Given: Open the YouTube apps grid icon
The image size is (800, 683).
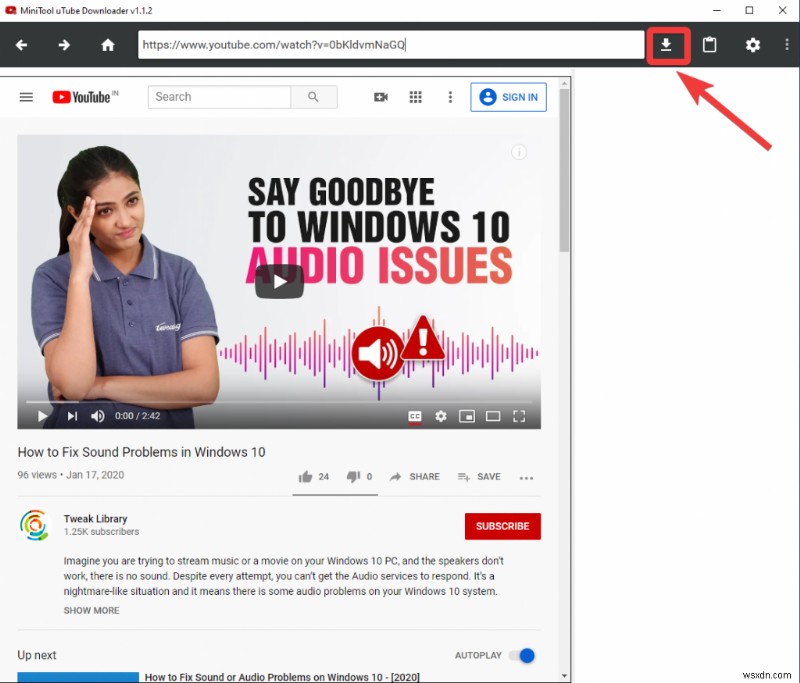Looking at the screenshot, I should 415,97.
